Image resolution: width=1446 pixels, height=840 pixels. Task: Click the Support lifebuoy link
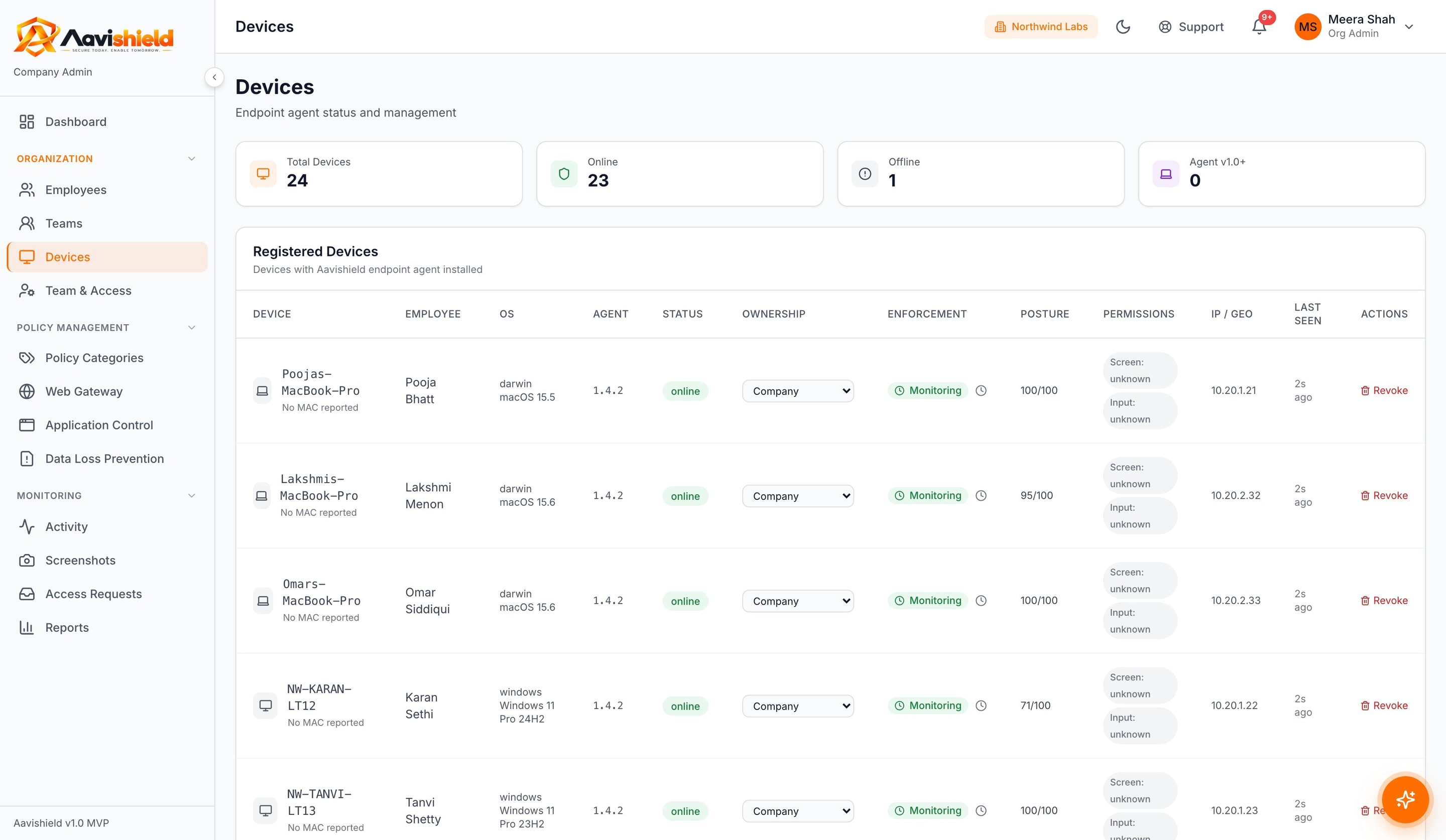click(1191, 27)
